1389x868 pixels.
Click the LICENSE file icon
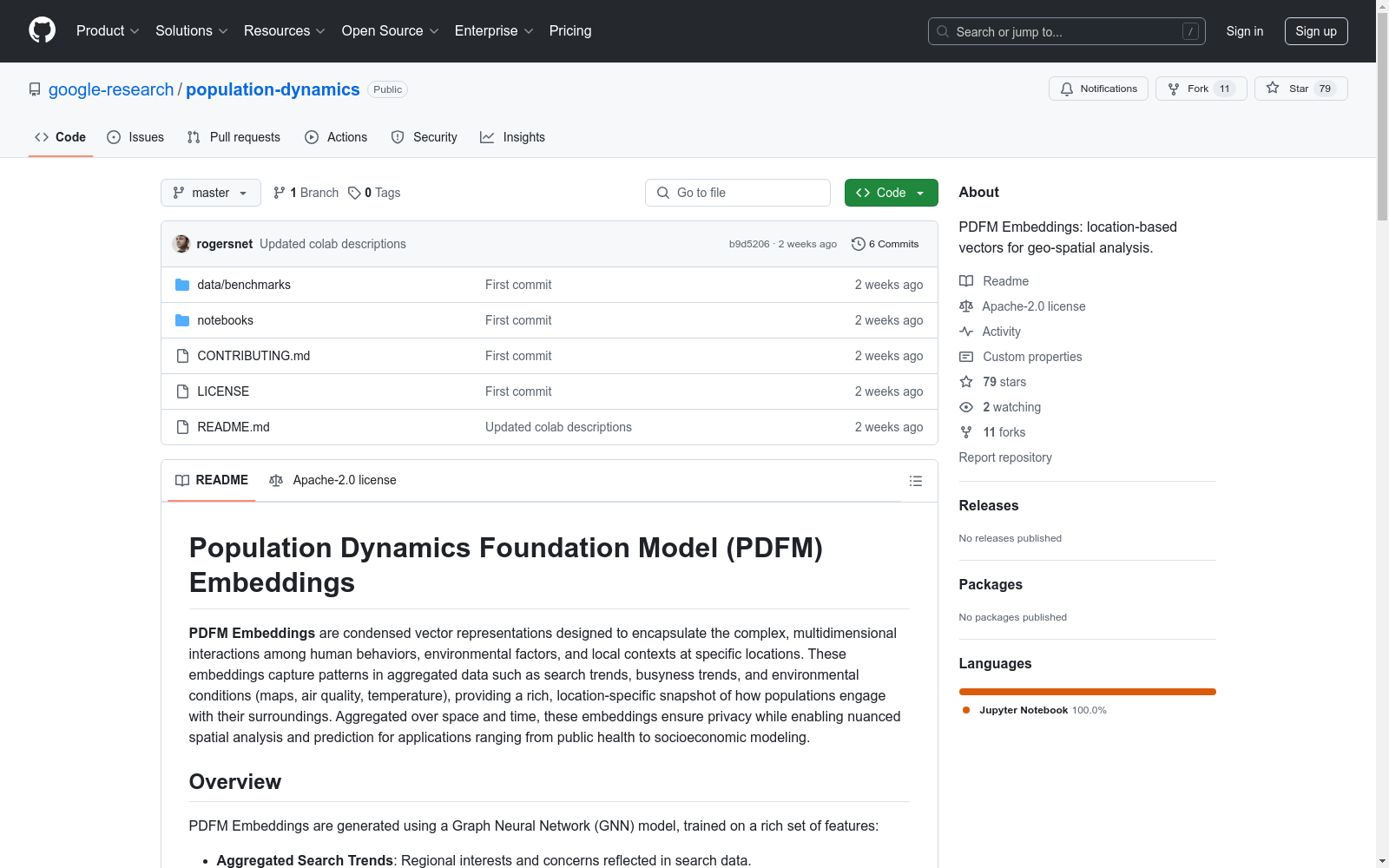tap(182, 391)
